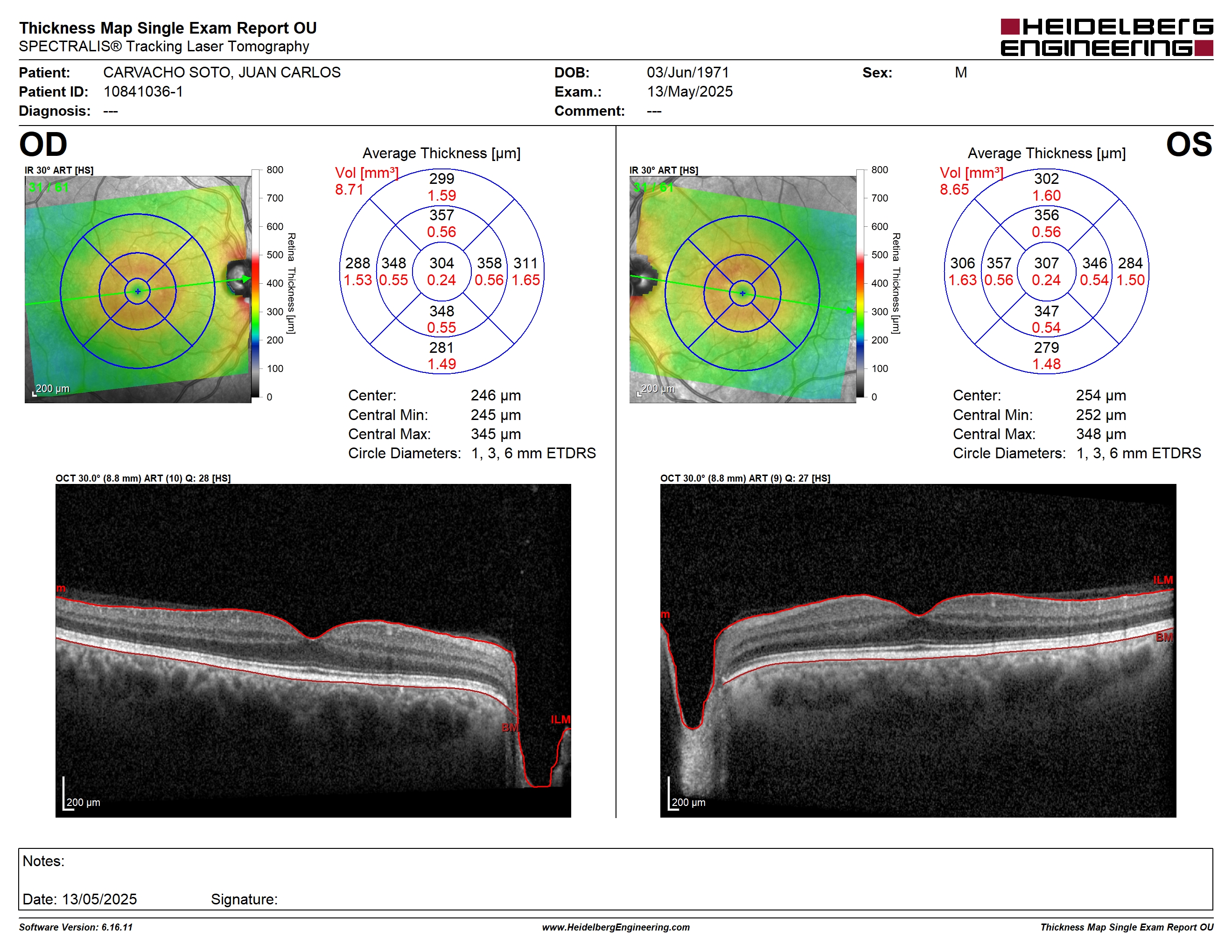Click OS central subfield thickness 307

(x=1046, y=263)
